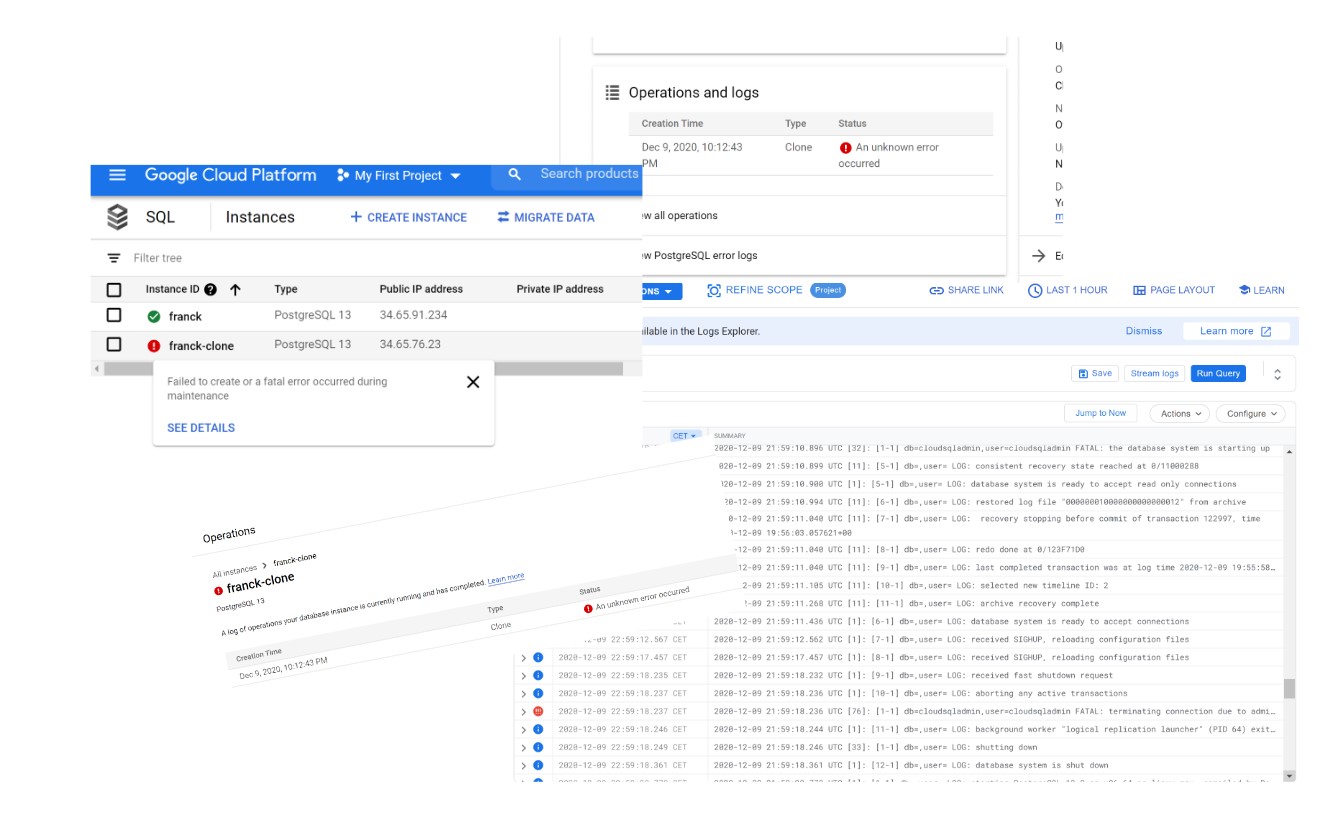Check the franck-clone instance checkbox

click(x=114, y=344)
